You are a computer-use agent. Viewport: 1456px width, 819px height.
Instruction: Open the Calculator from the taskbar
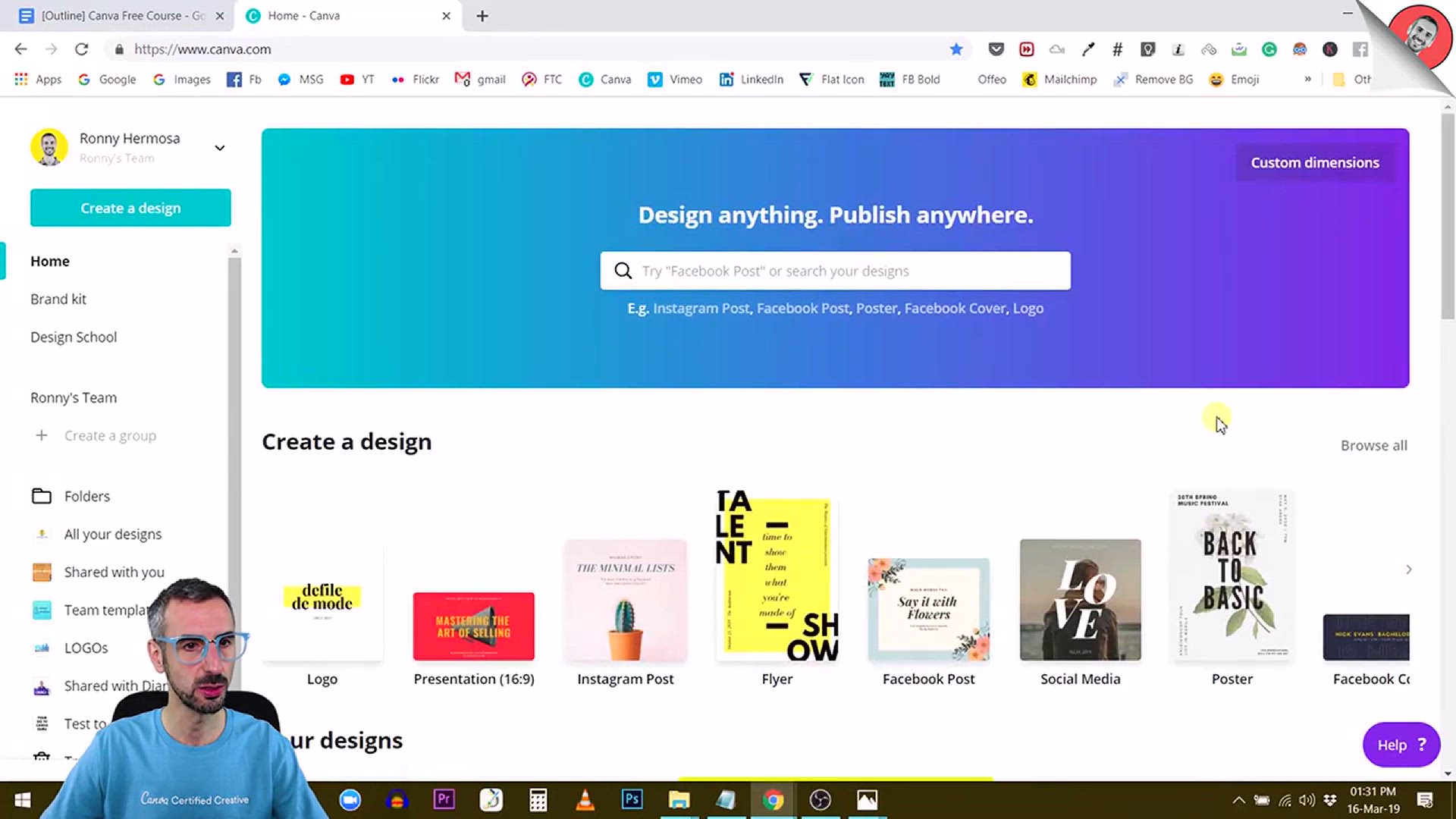click(x=538, y=799)
